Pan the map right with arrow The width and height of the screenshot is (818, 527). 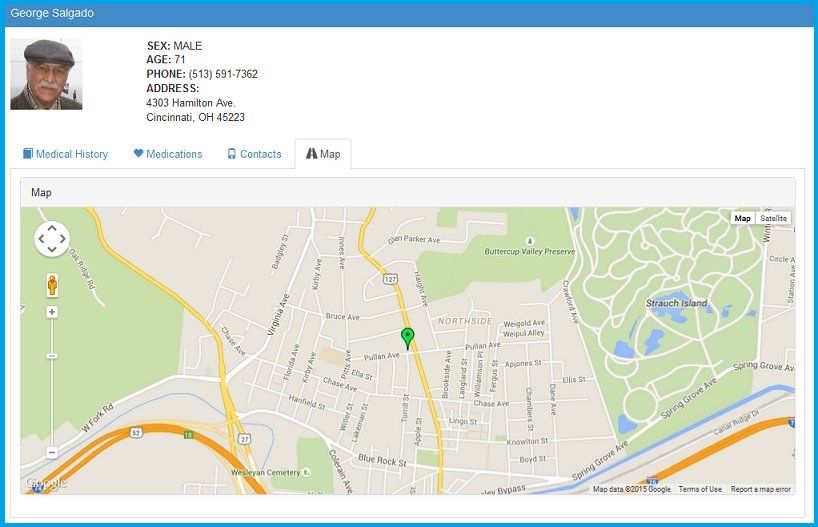[x=63, y=238]
